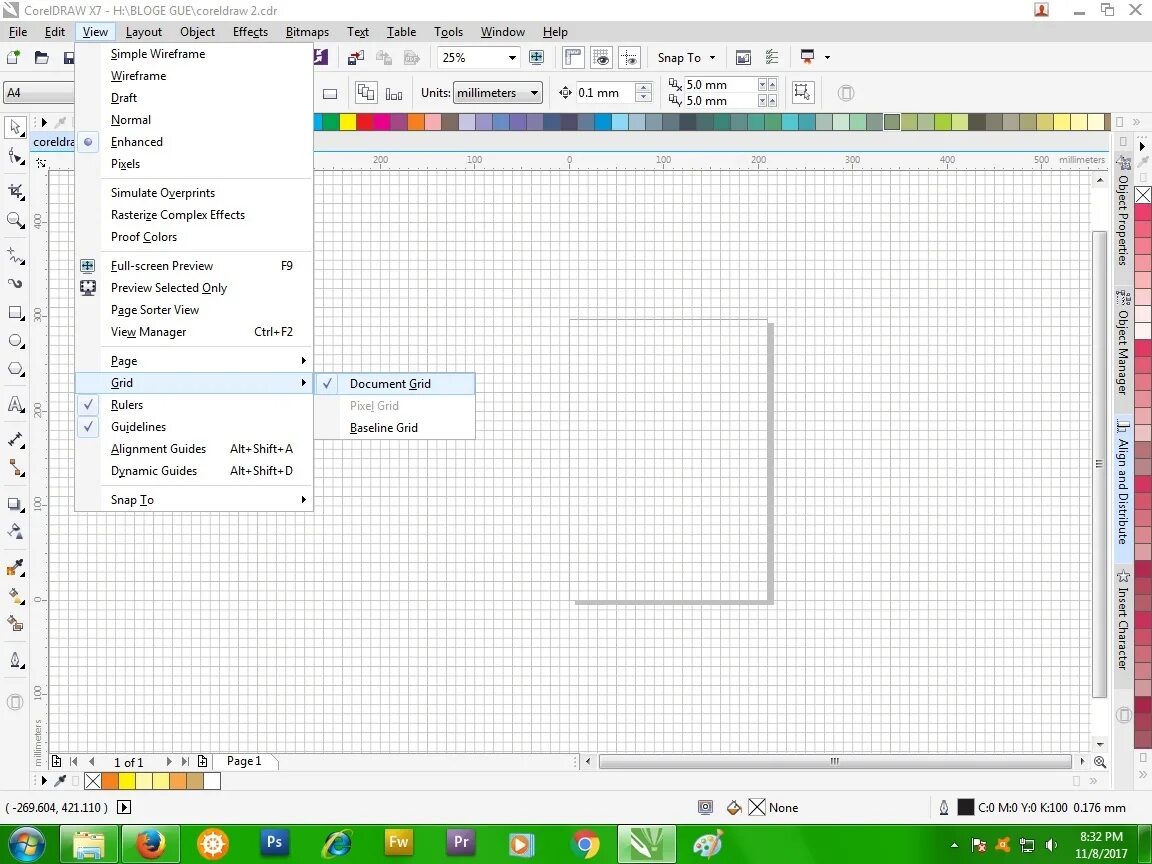The width and height of the screenshot is (1152, 864).
Task: Open Insert Character docker tab
Action: tap(1123, 620)
